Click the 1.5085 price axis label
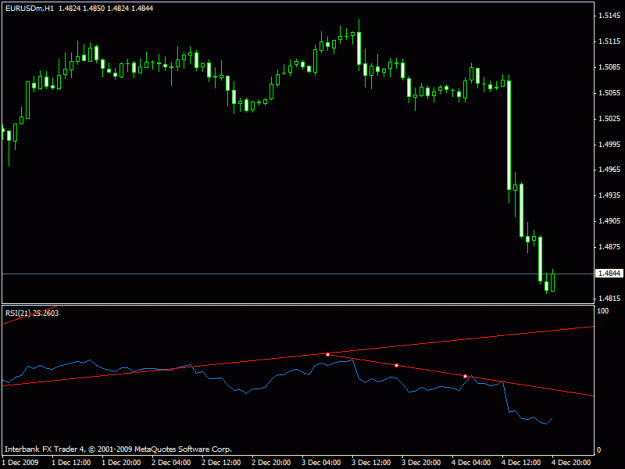Screen dimensions: 625x469 609,67
